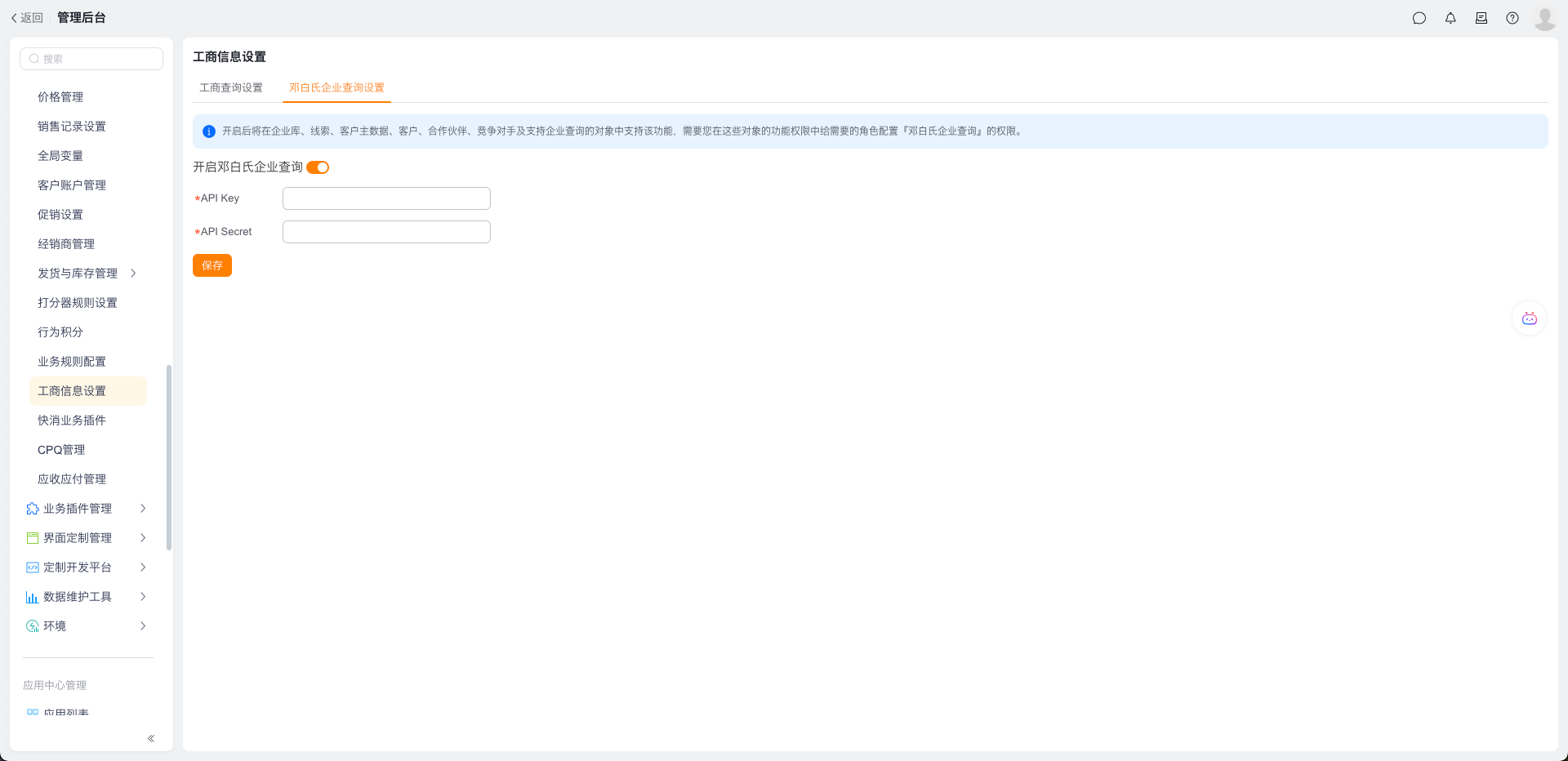Collapse the sidebar with double-chevron icon

(x=151, y=738)
